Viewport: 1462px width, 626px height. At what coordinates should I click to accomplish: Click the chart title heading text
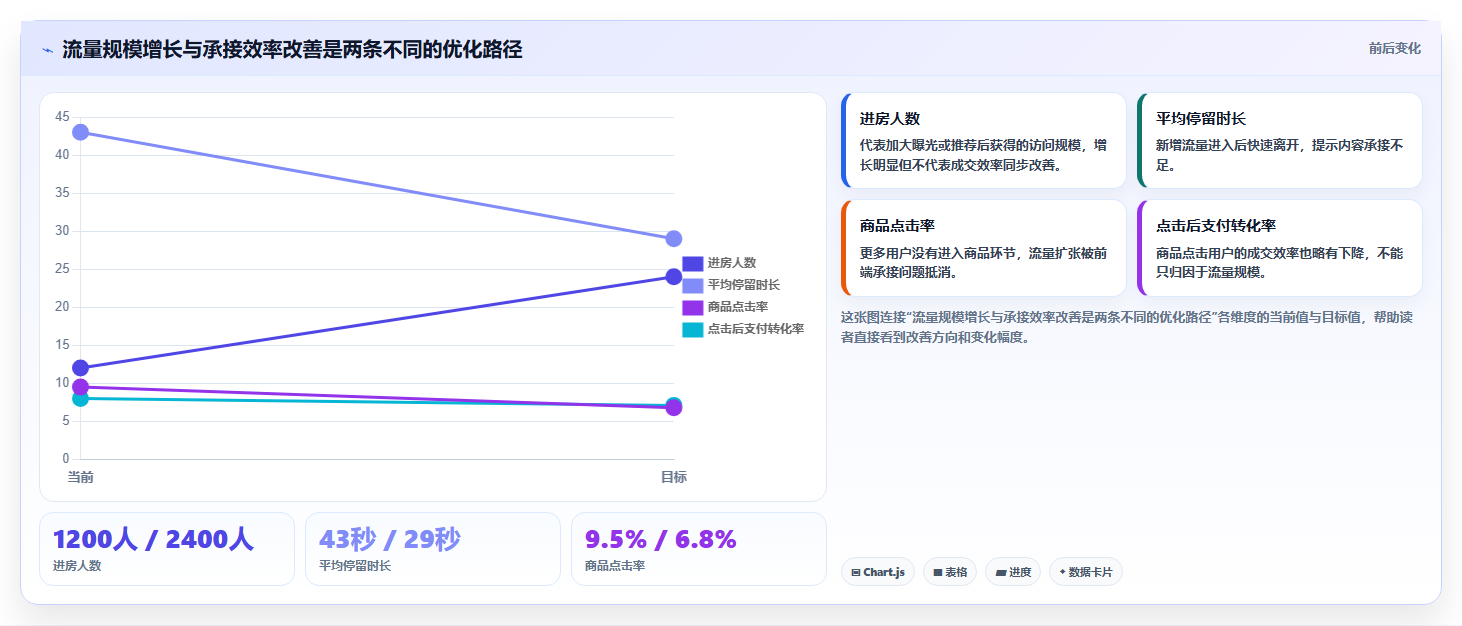[x=292, y=49]
